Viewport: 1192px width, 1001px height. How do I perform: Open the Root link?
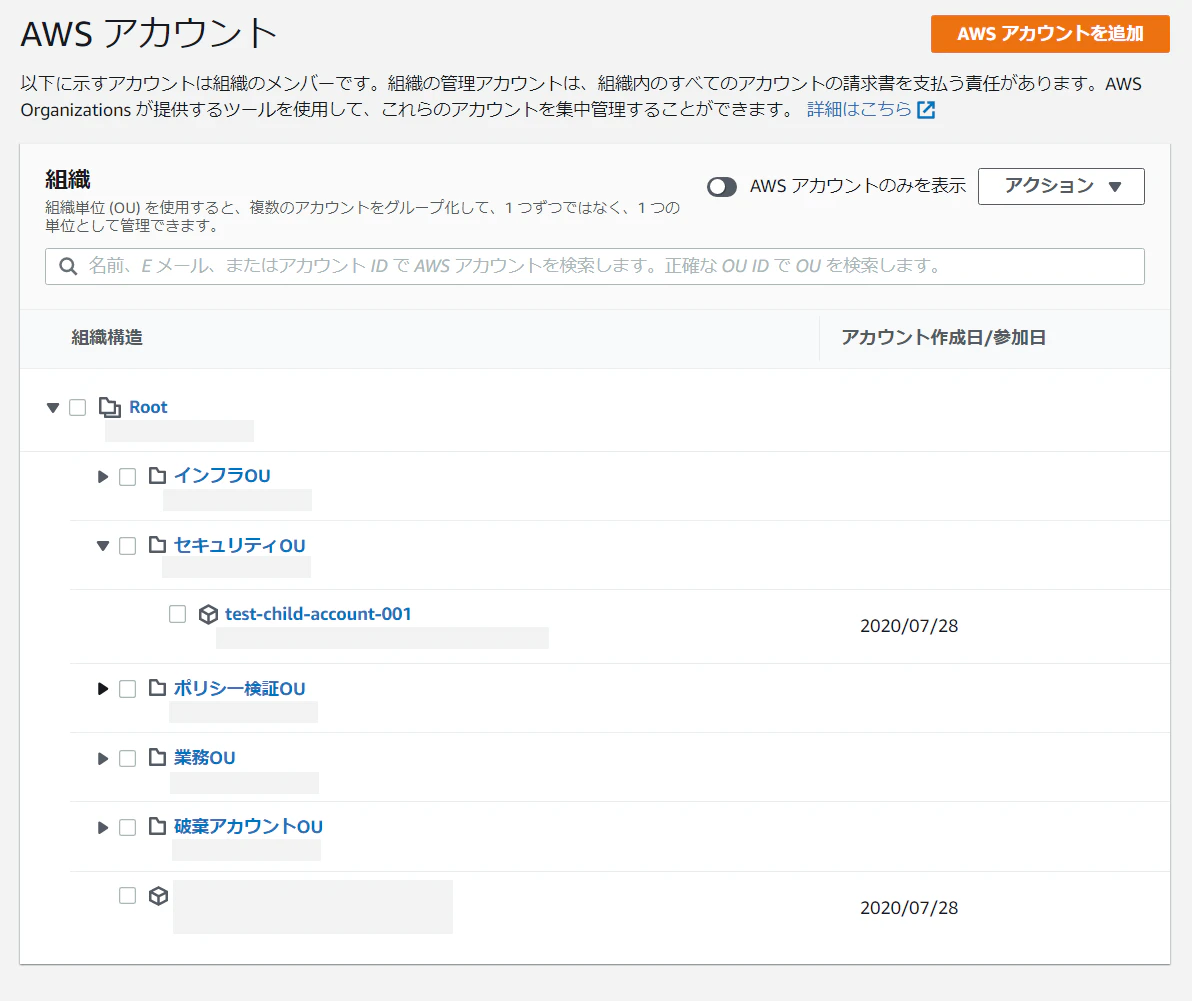[x=148, y=407]
